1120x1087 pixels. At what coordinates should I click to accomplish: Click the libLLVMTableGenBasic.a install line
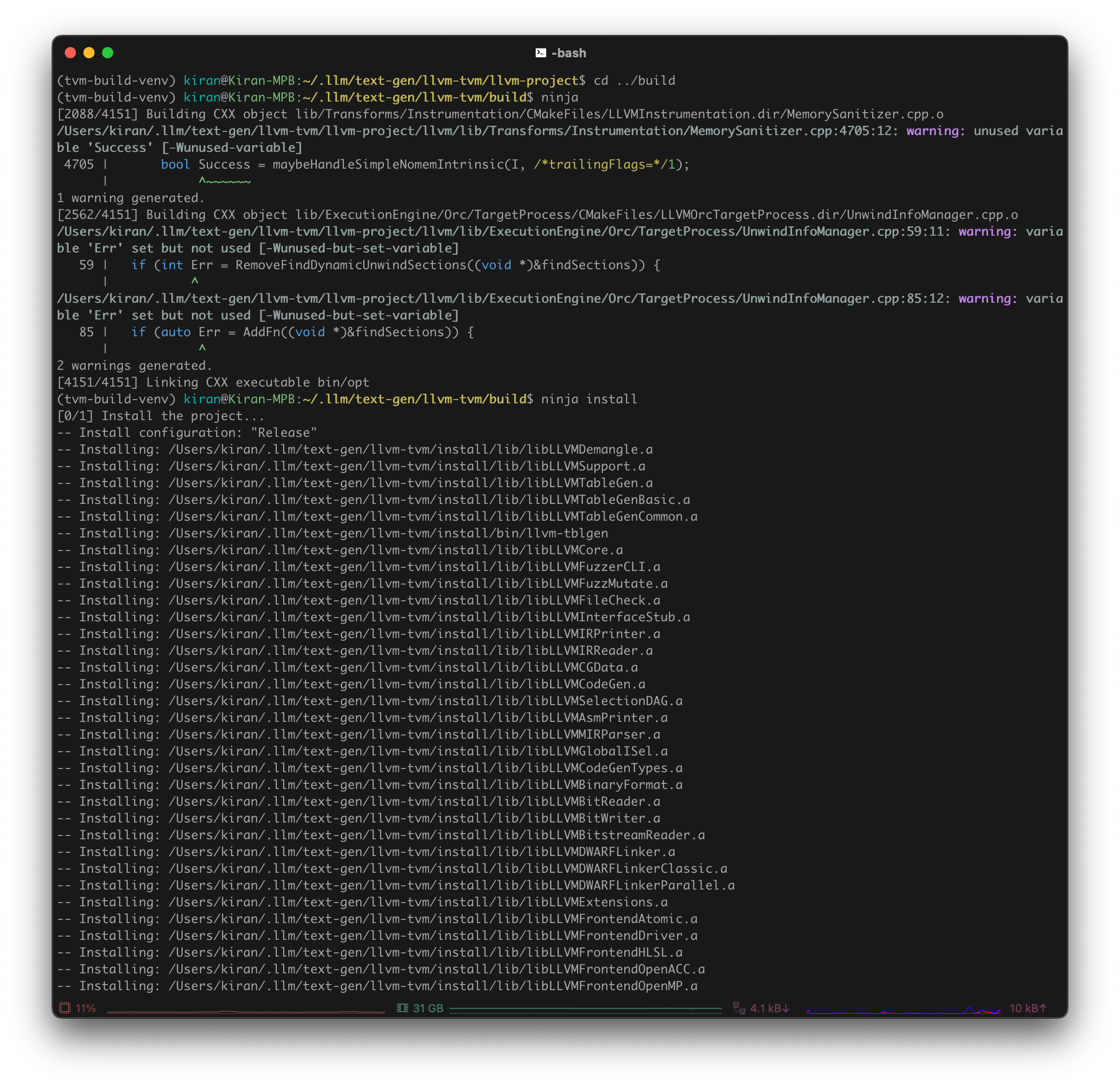373,500
